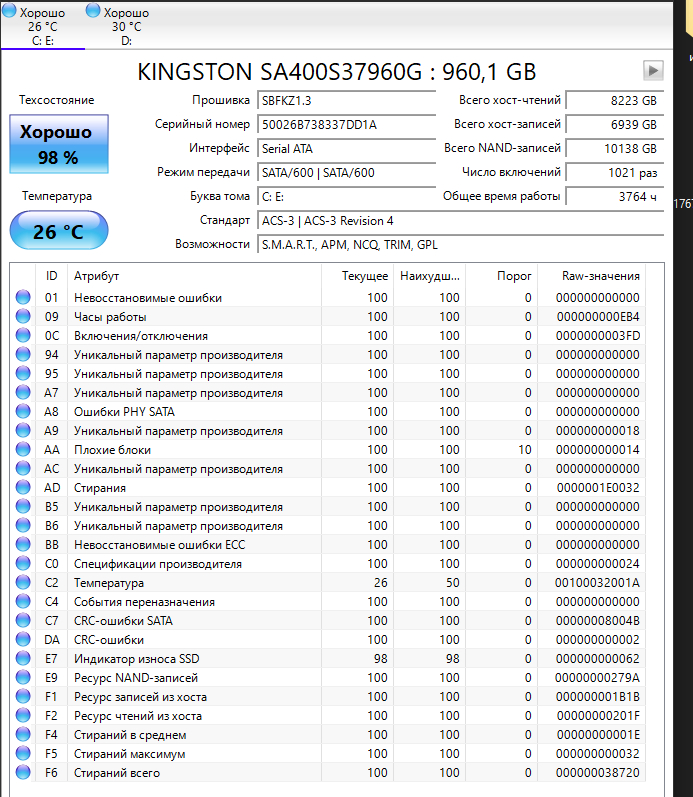Click the status orb for Стираний в среднем
The width and height of the screenshot is (693, 797).
click(23, 734)
